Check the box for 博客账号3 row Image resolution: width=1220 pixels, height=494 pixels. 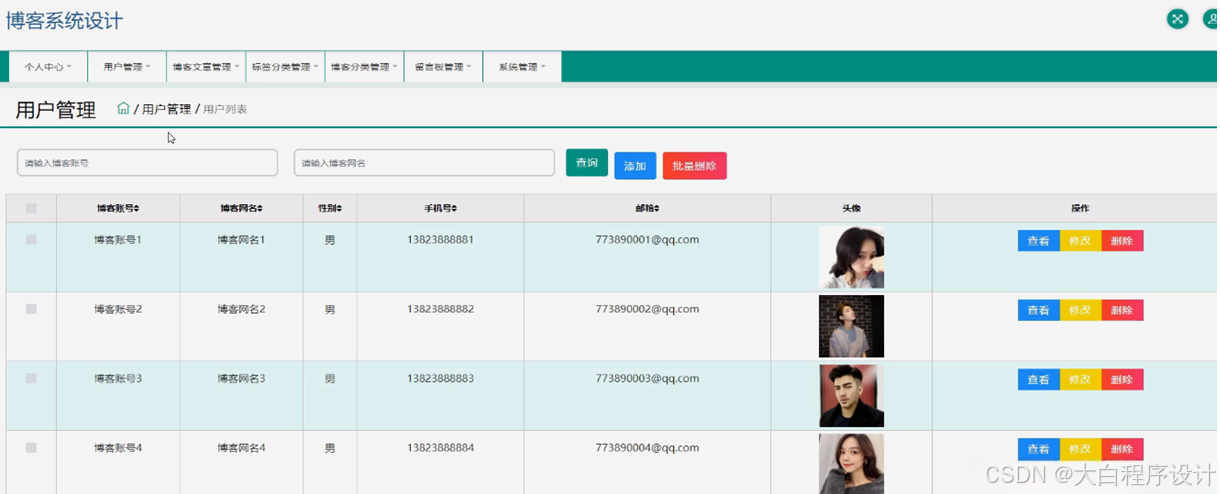[31, 378]
